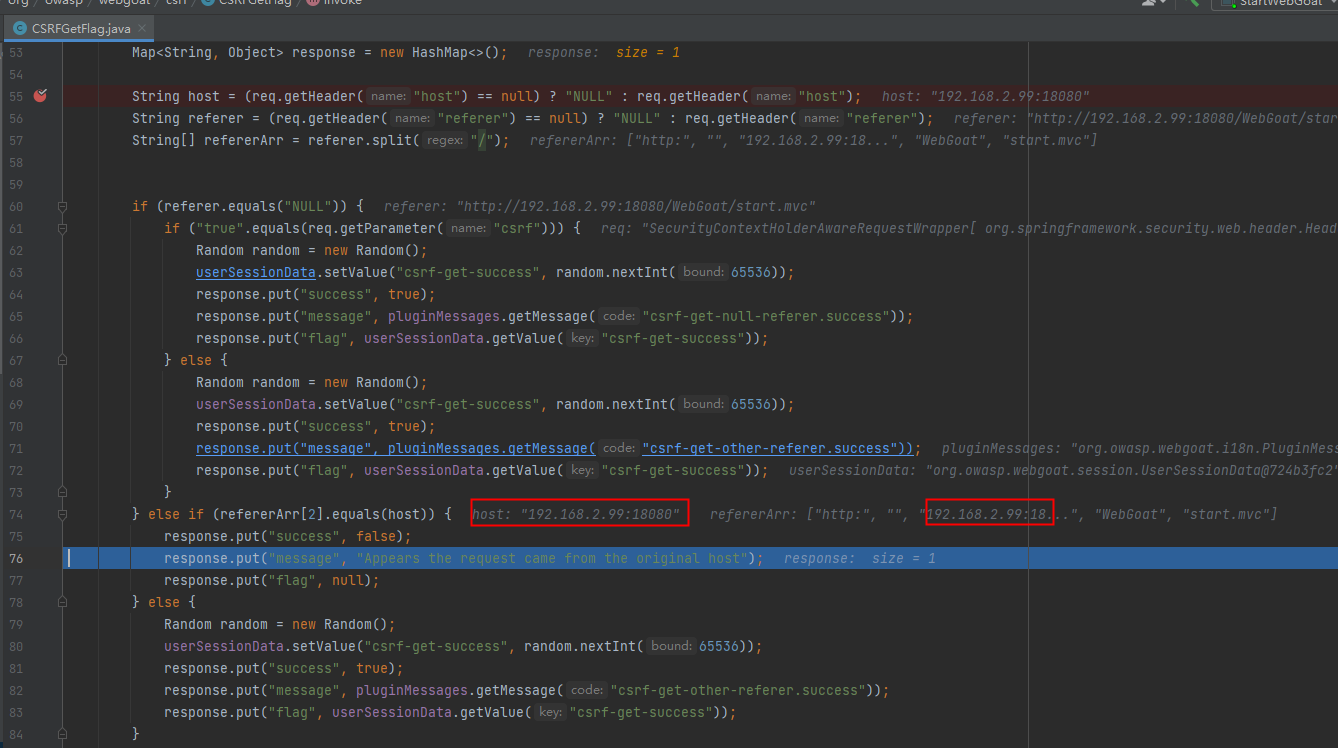Collapse the nested if block at line 61
The width and height of the screenshot is (1338, 748).
coord(62,228)
